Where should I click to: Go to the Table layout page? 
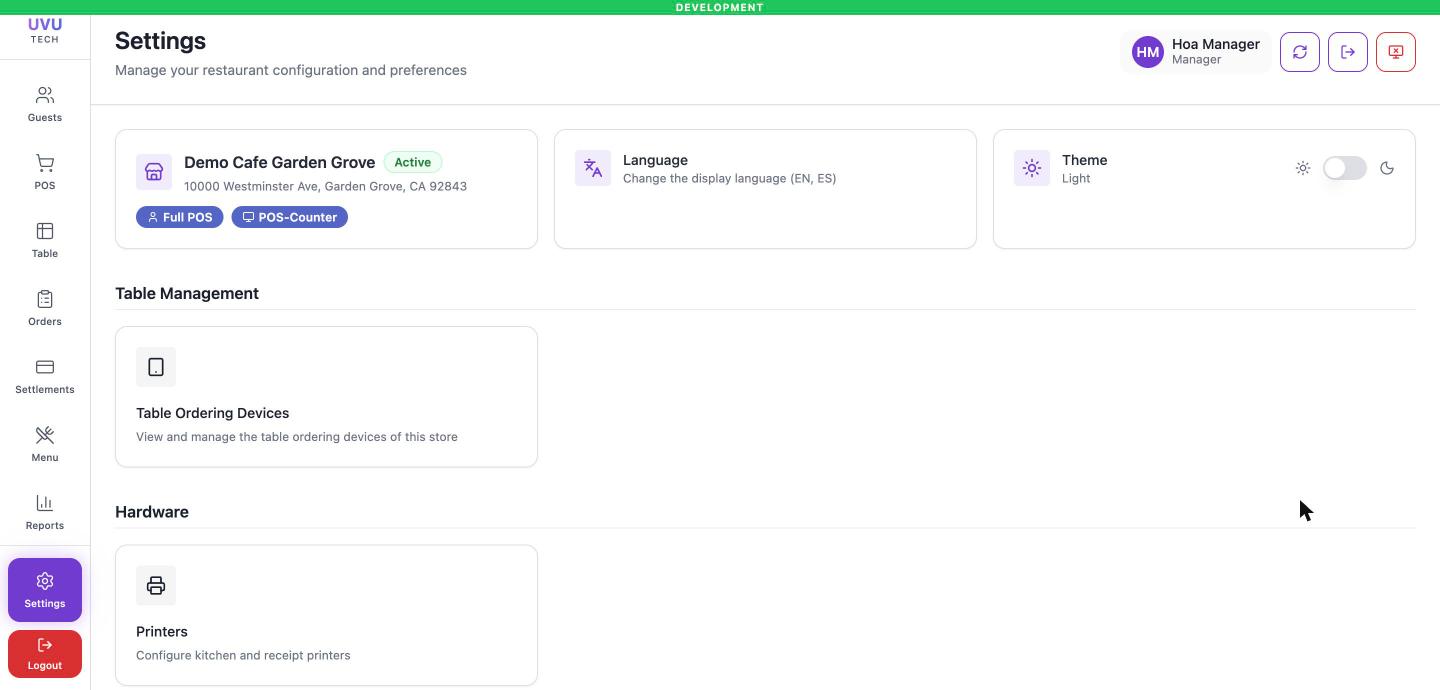45,240
